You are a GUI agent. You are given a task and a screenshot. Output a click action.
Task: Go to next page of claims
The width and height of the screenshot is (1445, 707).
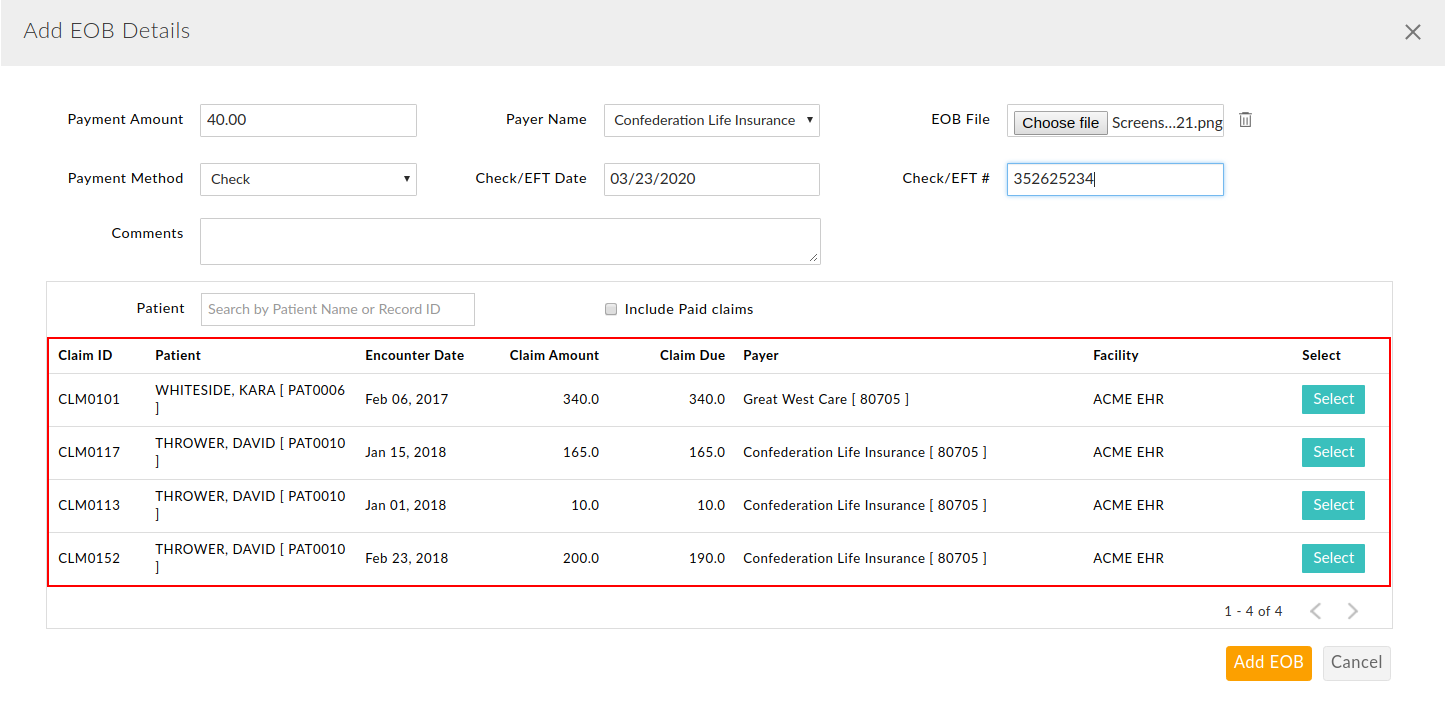[x=1352, y=611]
